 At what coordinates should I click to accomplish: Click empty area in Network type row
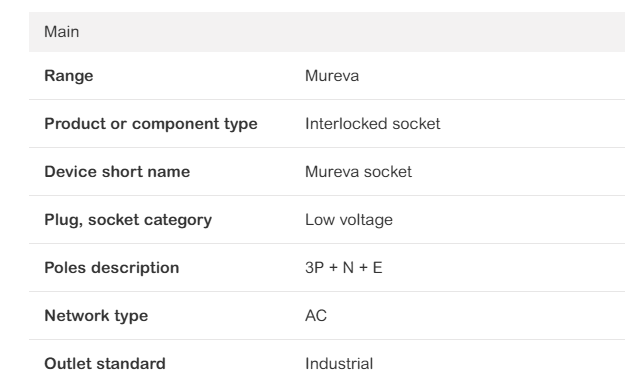tap(474, 316)
